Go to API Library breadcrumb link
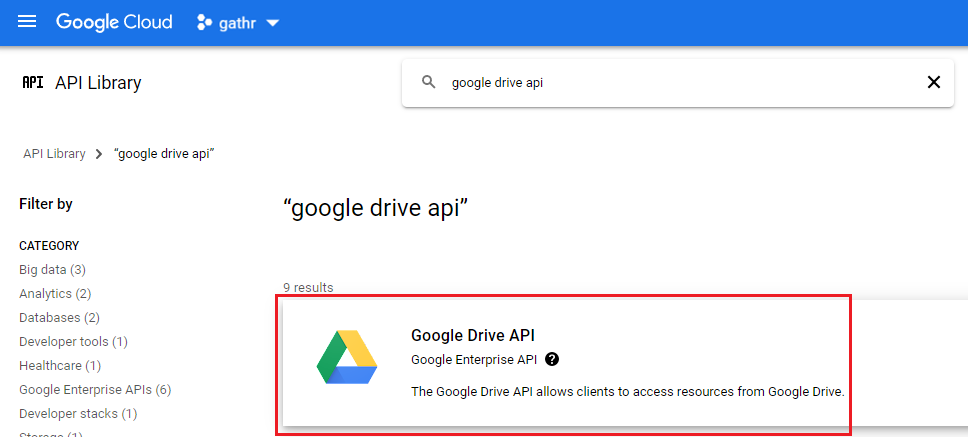 coord(54,154)
